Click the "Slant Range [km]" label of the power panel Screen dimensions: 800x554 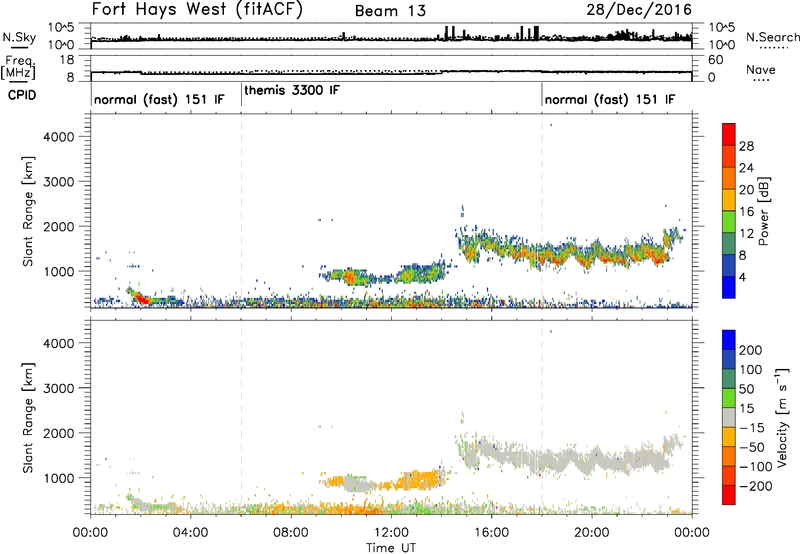click(28, 211)
